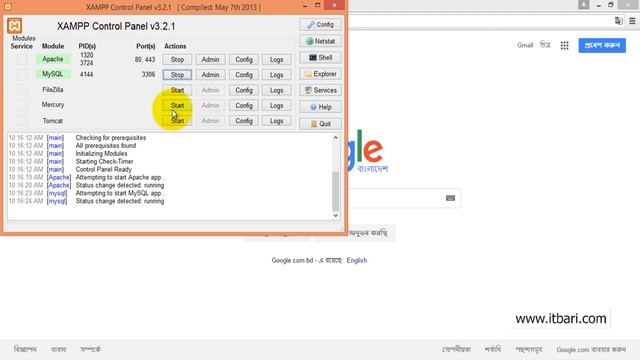Select MySQL module name label

[x=53, y=74]
